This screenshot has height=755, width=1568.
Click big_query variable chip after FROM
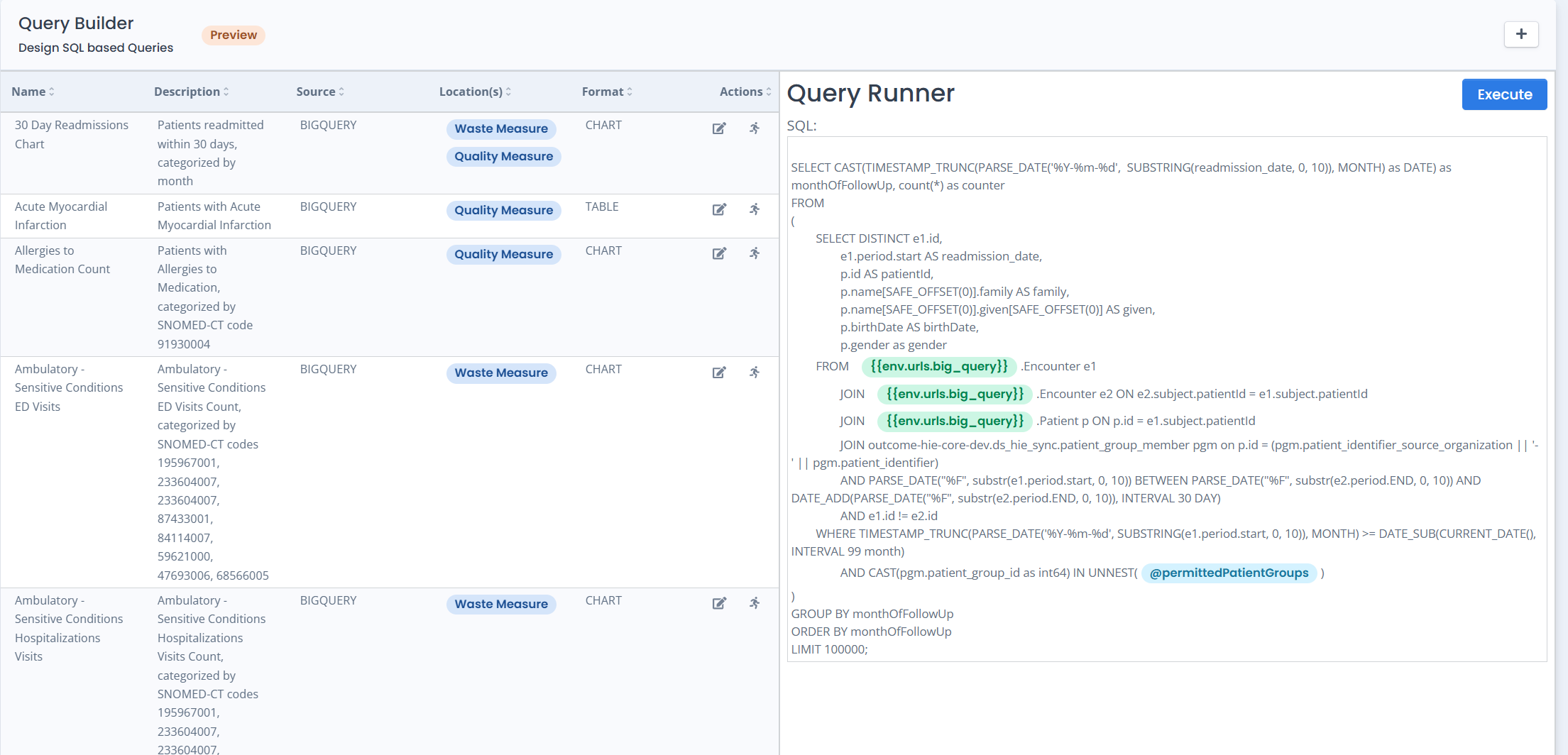click(939, 366)
